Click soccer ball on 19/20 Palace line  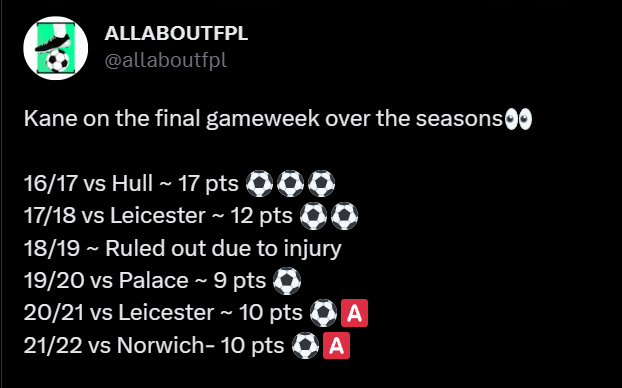[x=287, y=281]
